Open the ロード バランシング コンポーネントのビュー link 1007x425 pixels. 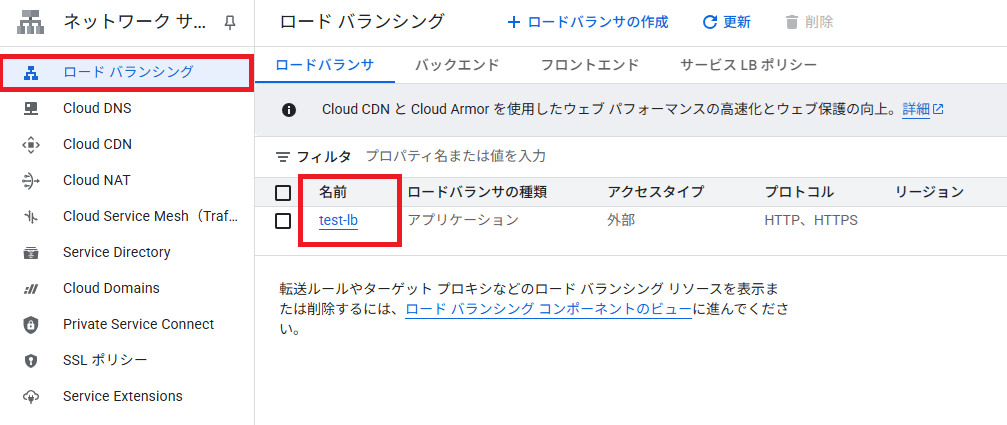tap(548, 309)
